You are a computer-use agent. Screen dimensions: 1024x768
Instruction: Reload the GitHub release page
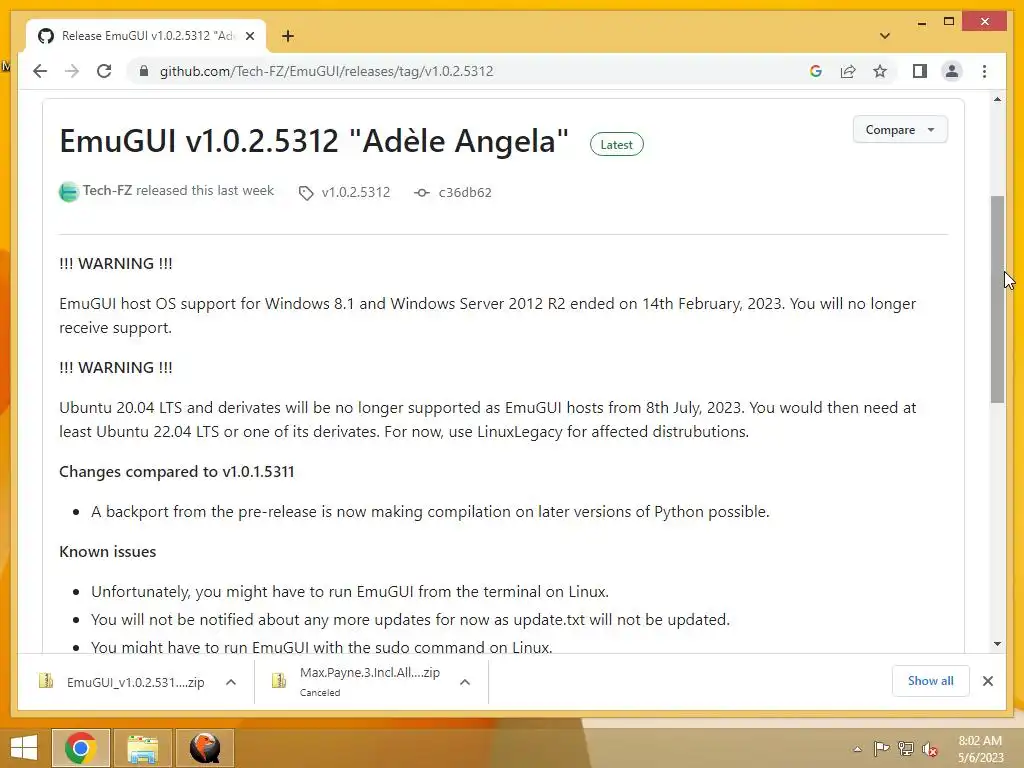click(x=104, y=71)
